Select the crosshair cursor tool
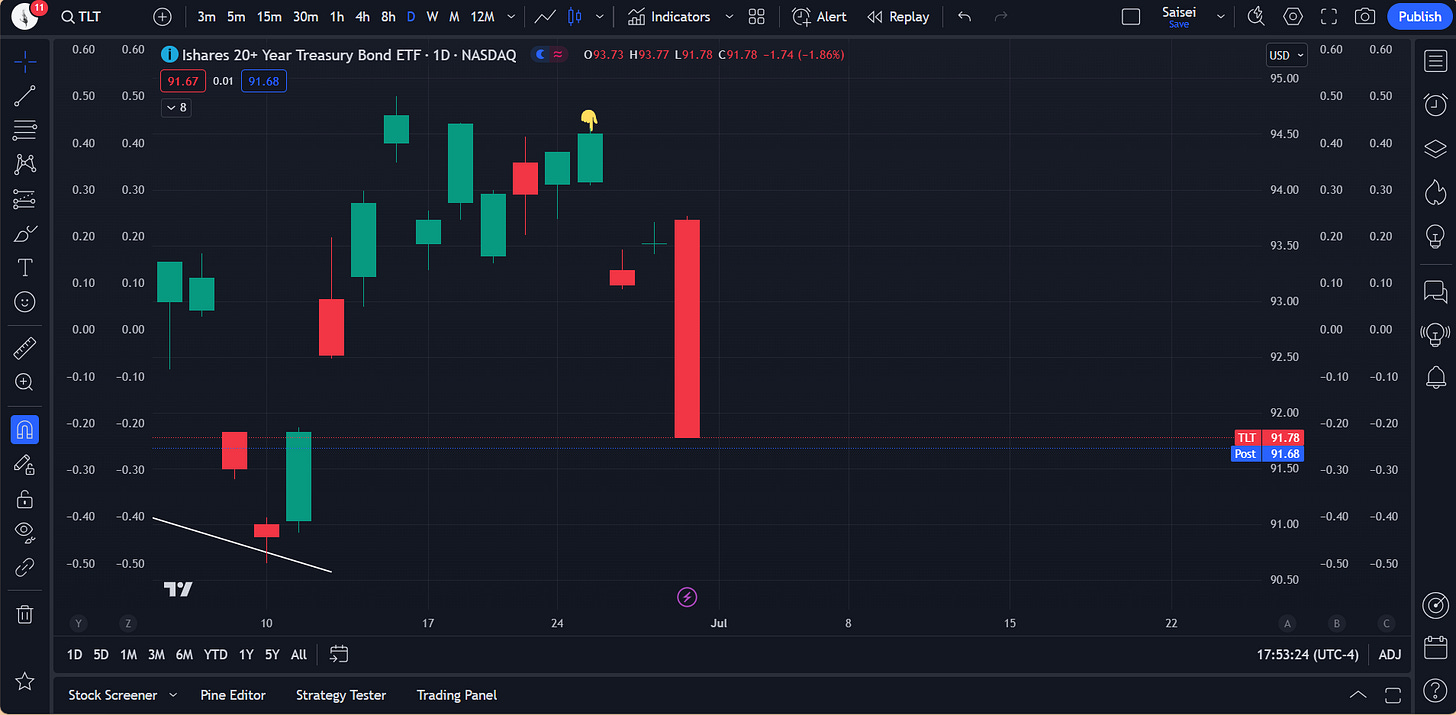The height and width of the screenshot is (715, 1456). 25,62
